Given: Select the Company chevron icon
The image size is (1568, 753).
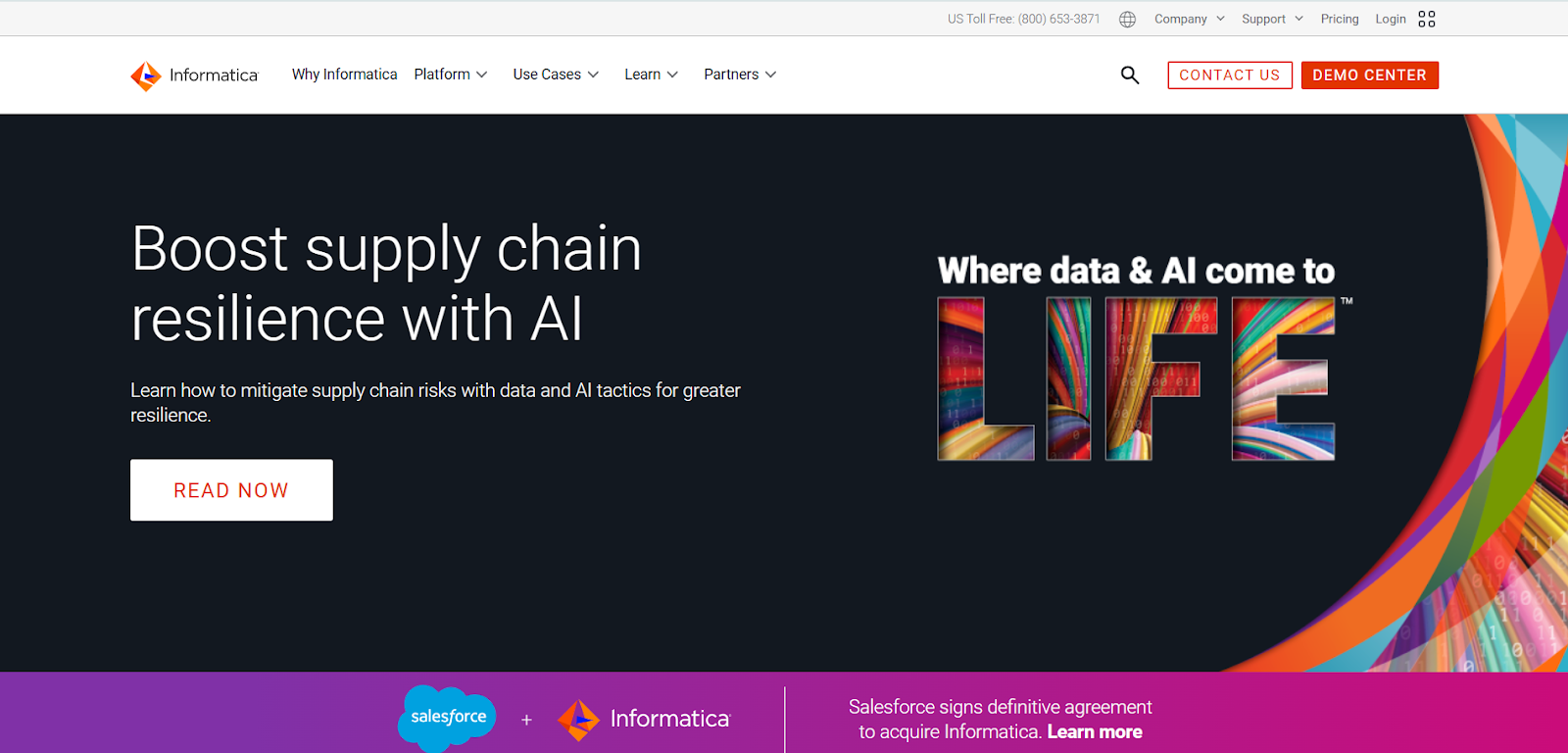Looking at the screenshot, I should pos(1220,19).
